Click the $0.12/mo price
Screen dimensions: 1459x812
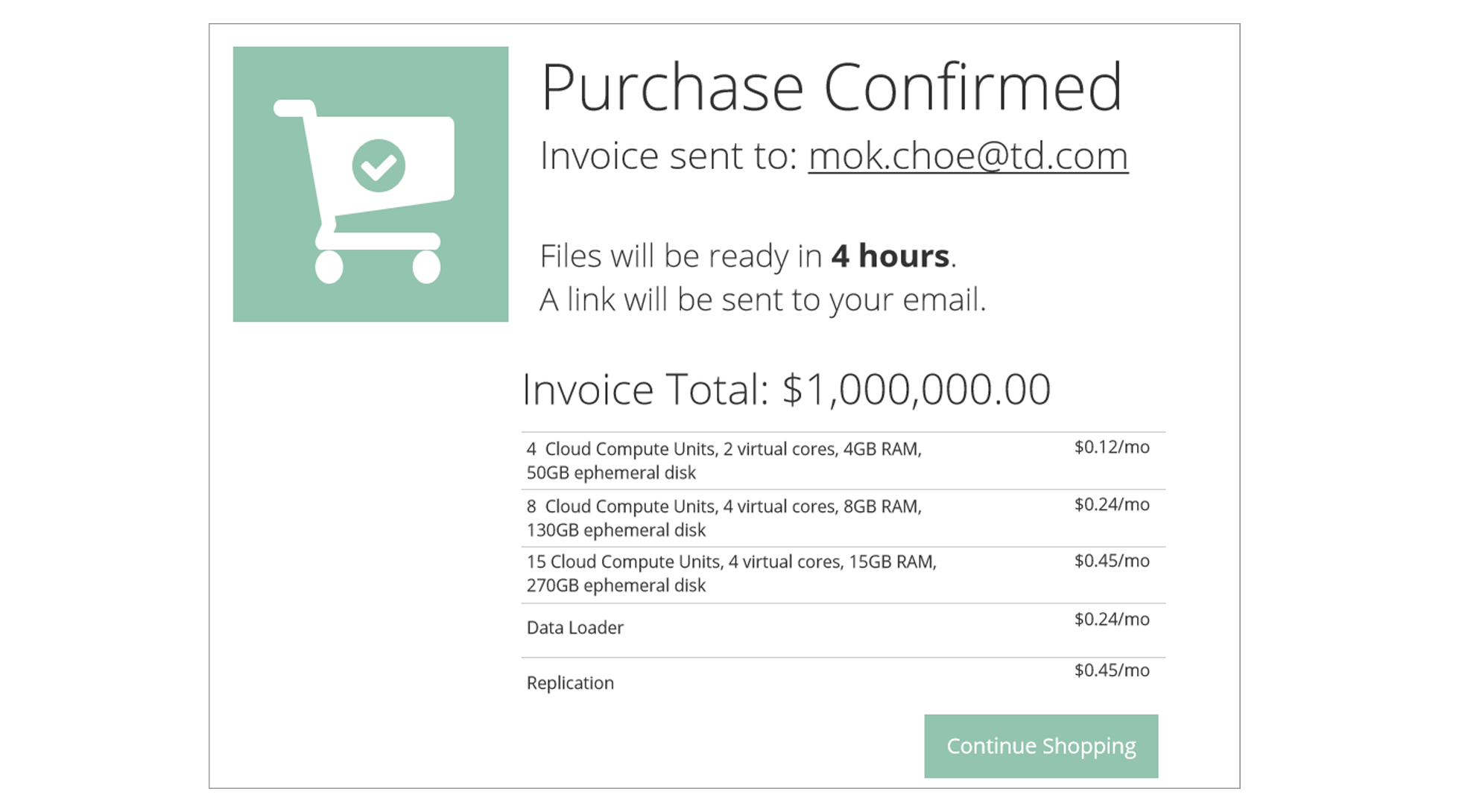(x=1111, y=447)
